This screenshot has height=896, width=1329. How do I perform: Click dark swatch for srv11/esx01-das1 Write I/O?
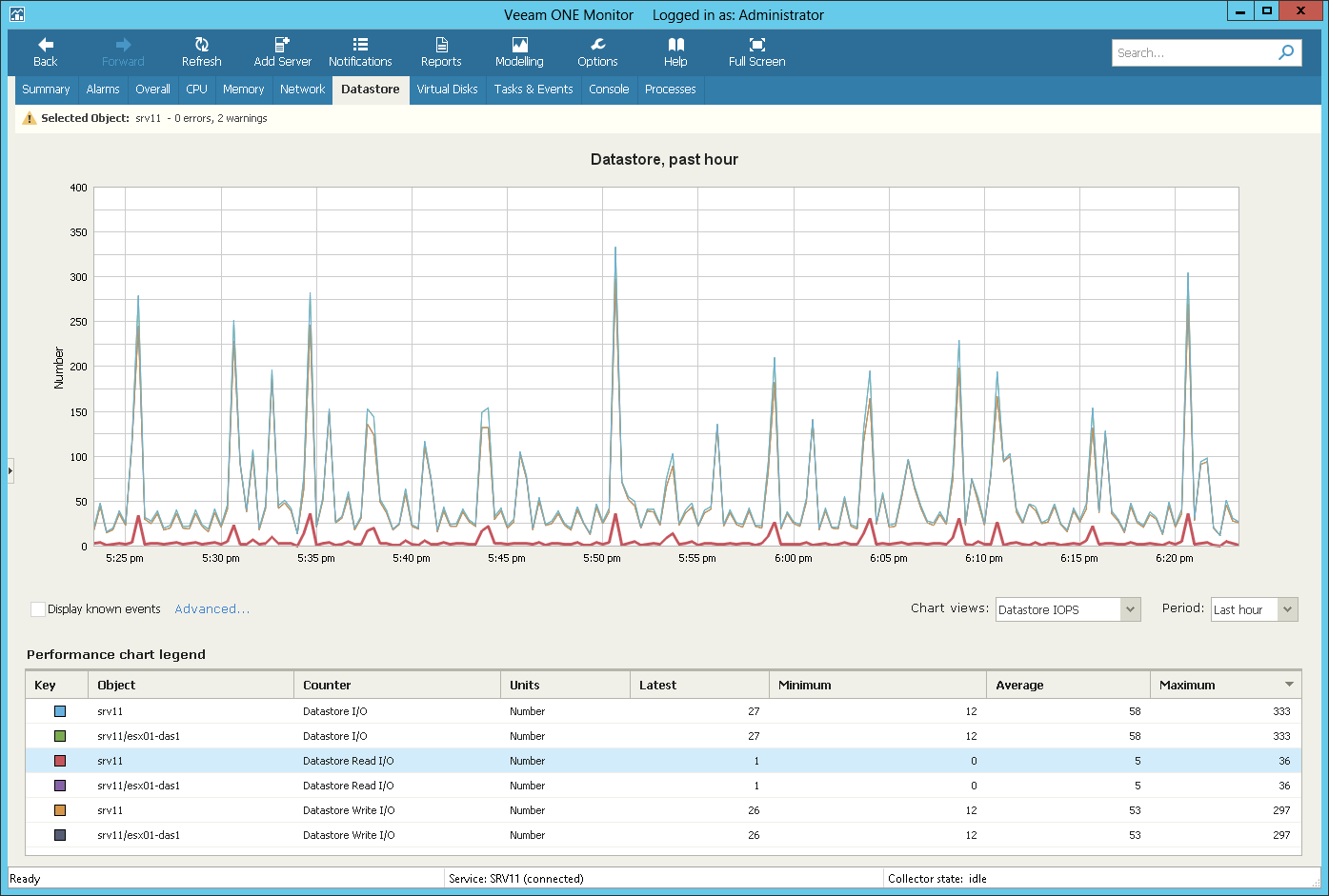pos(60,835)
